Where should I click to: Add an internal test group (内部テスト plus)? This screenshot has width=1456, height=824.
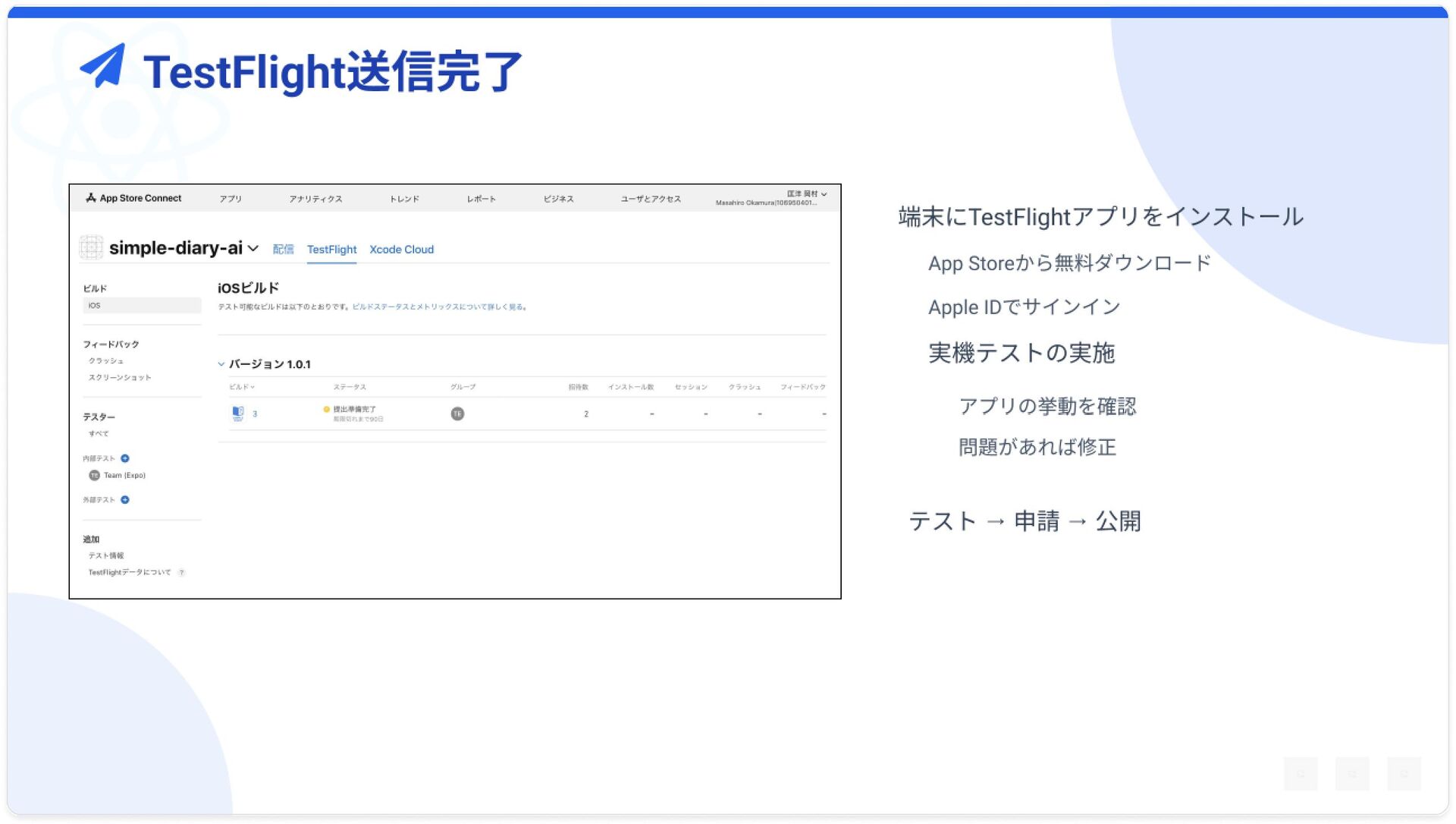tap(125, 458)
